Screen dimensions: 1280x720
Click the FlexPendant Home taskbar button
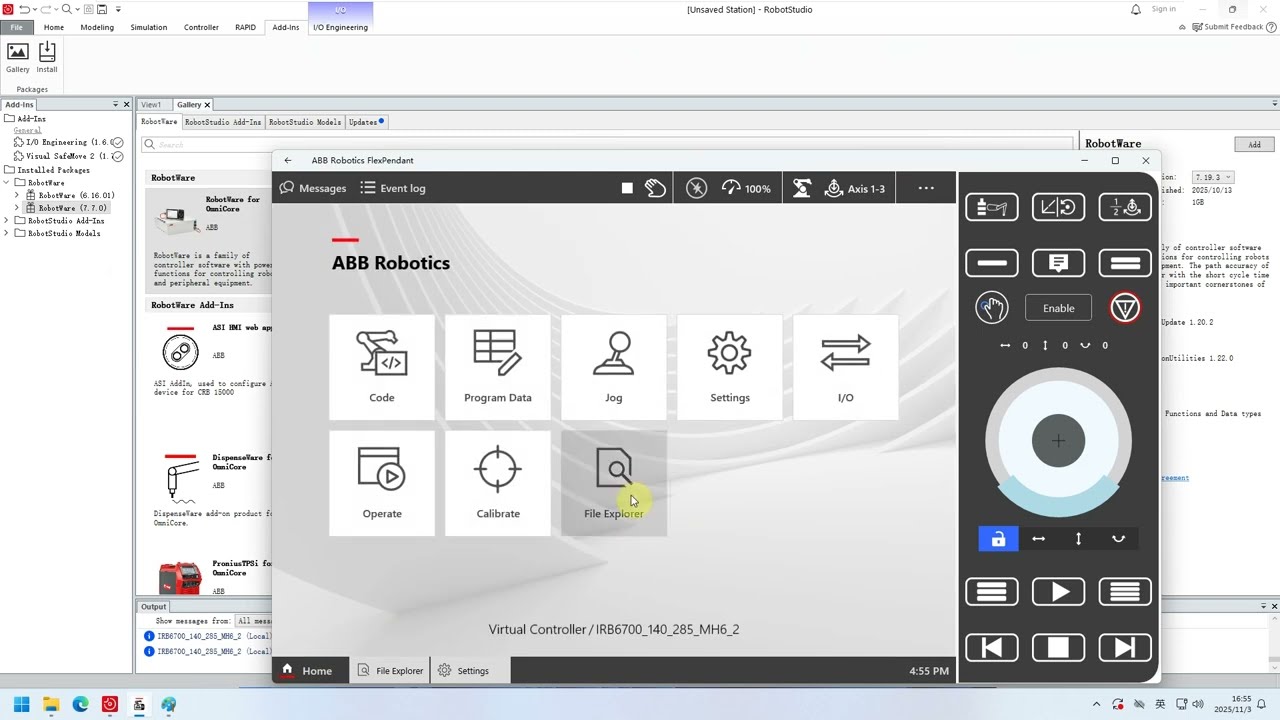click(x=307, y=670)
